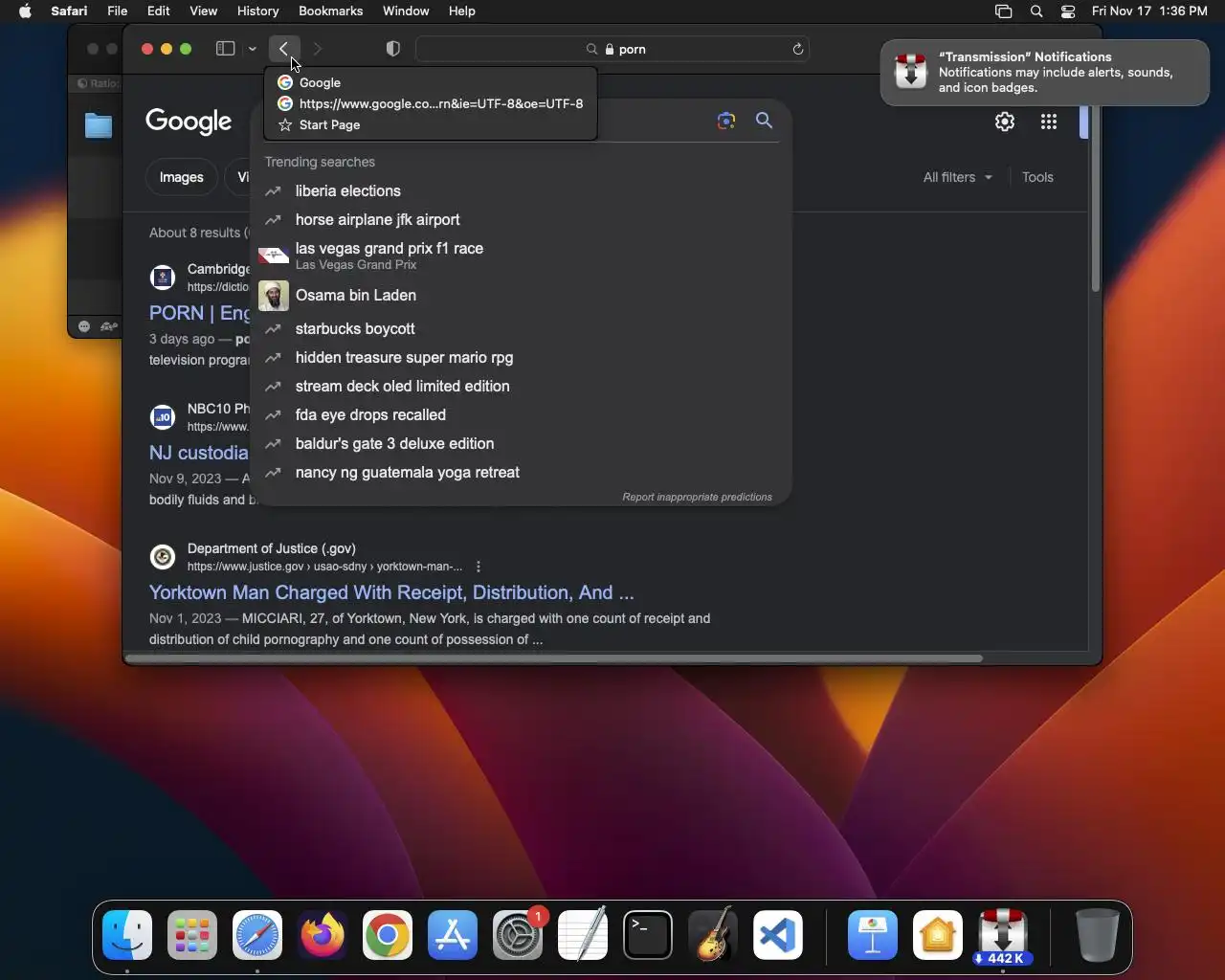The height and width of the screenshot is (980, 1225).
Task: Click the blue magnifier search icon
Action: point(764,121)
